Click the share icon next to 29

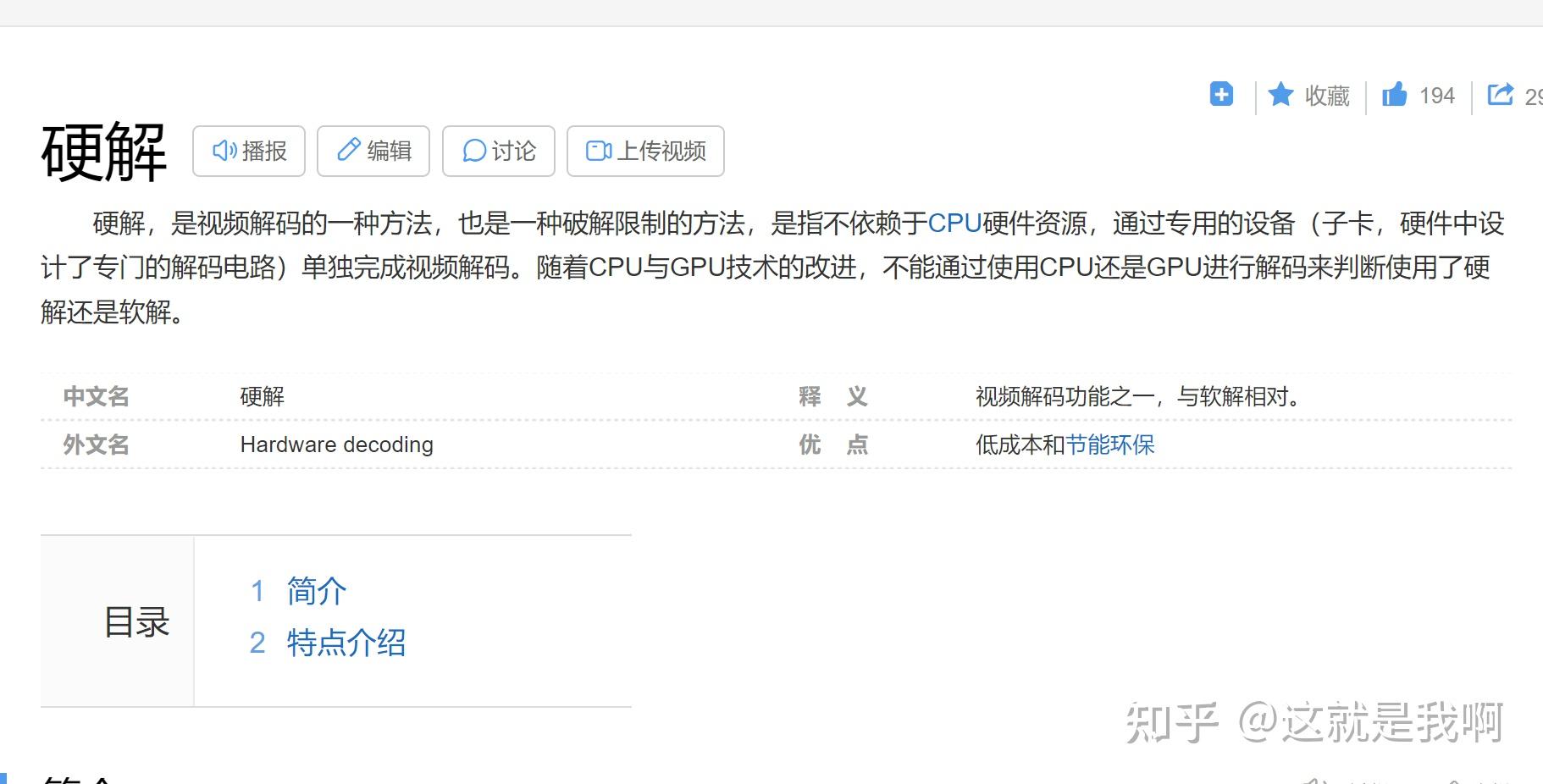click(1501, 95)
